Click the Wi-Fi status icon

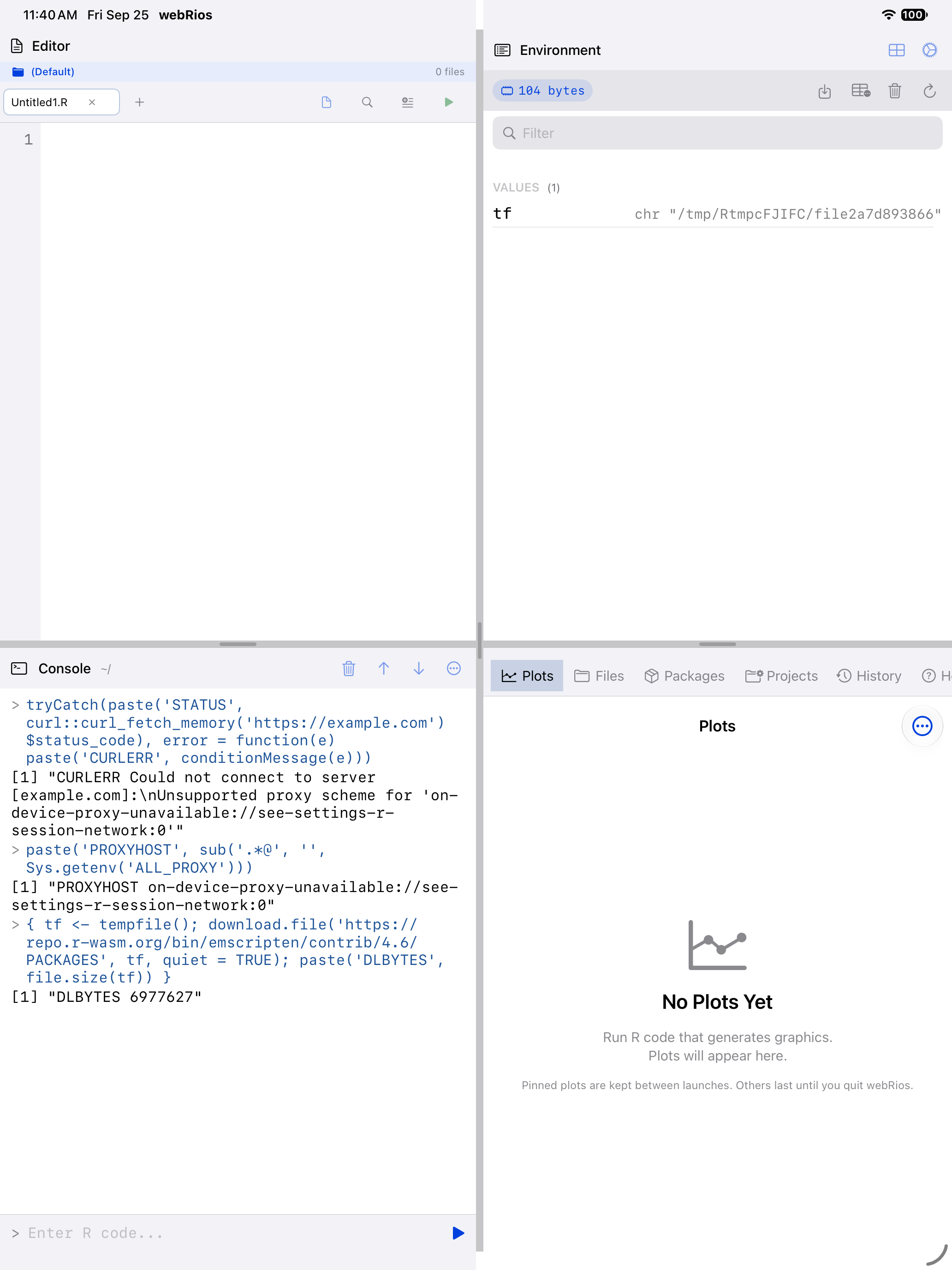pyautogui.click(x=888, y=15)
